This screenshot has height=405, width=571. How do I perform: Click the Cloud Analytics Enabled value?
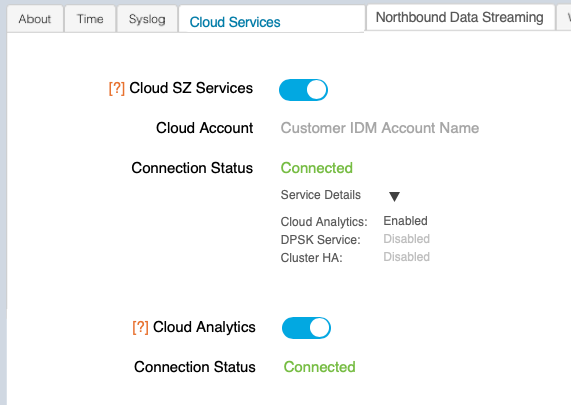[x=405, y=221]
